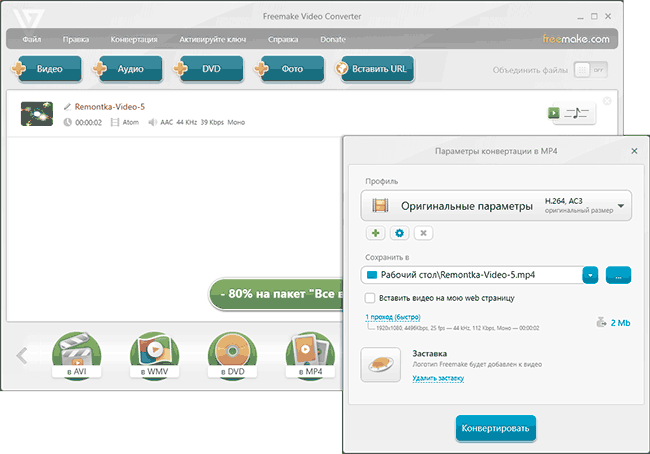
Task: Add photos with the Фото button
Action: (x=289, y=69)
